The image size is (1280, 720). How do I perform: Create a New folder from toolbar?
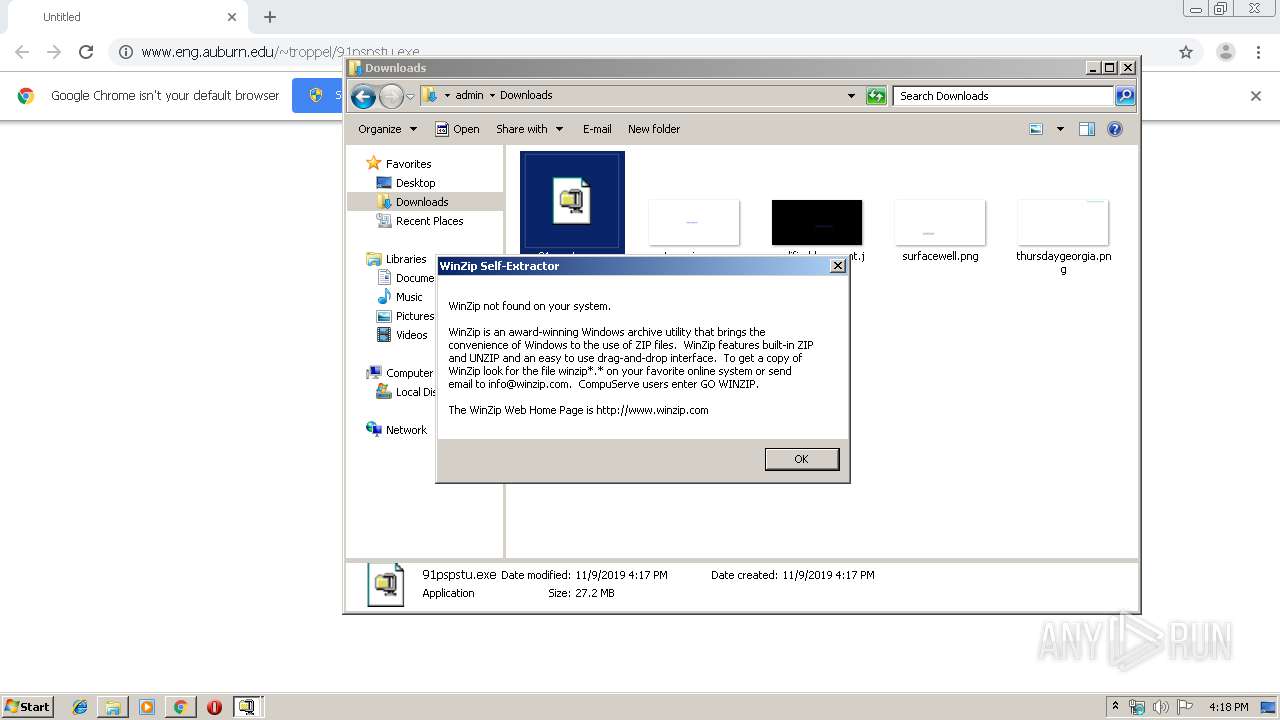654,129
